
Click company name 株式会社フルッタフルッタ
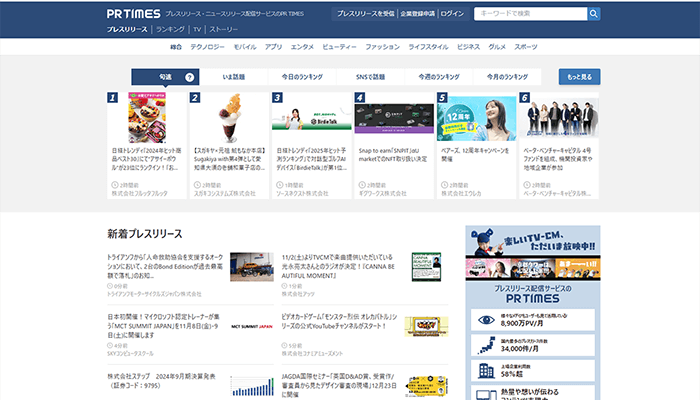coord(139,194)
